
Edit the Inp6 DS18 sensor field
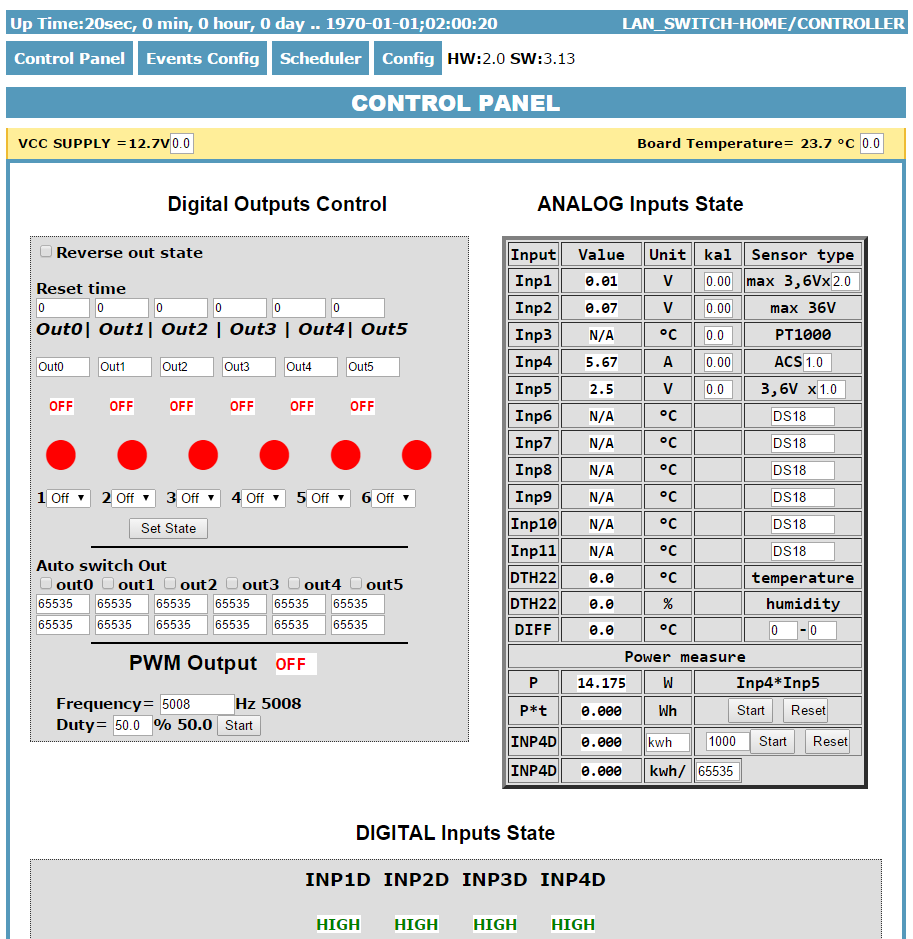click(802, 416)
